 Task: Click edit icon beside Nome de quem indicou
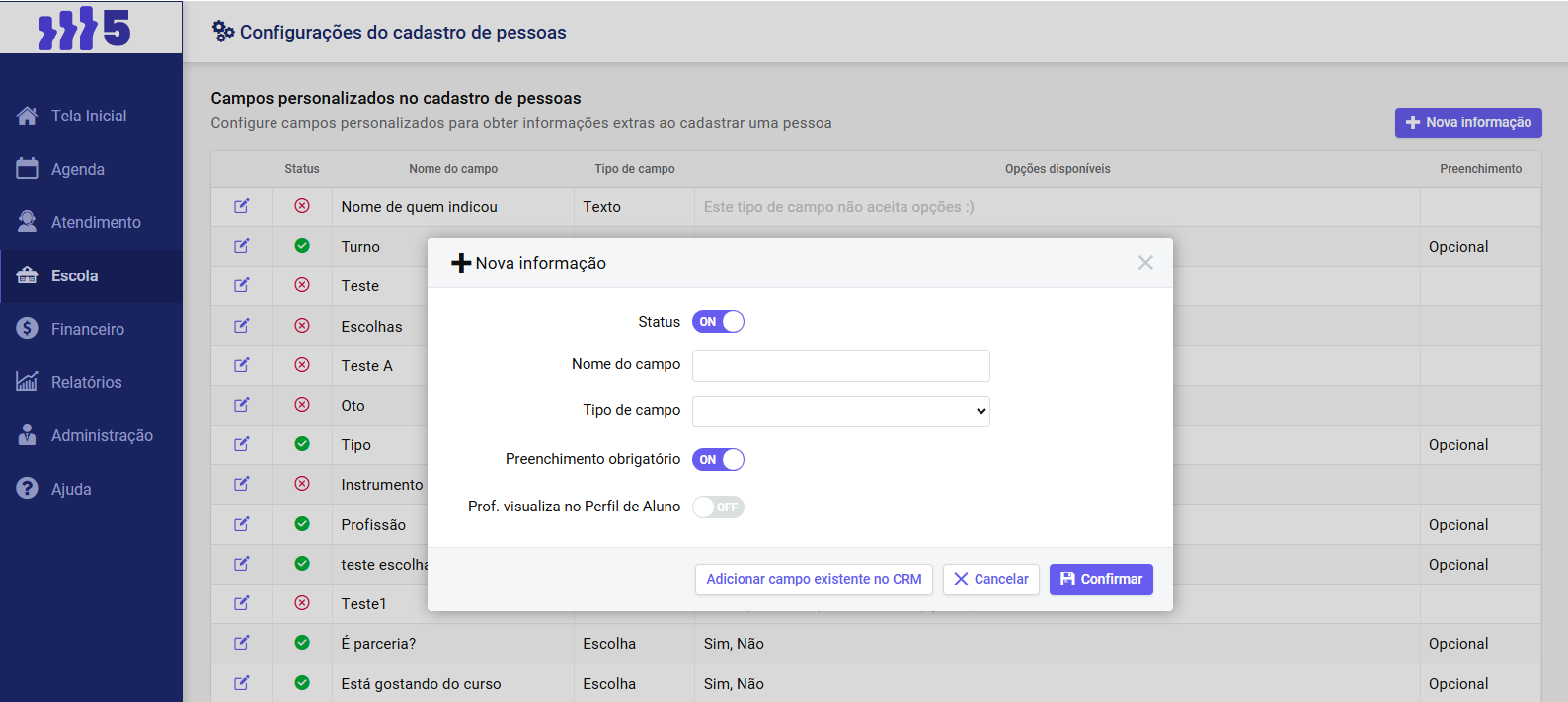(x=241, y=206)
